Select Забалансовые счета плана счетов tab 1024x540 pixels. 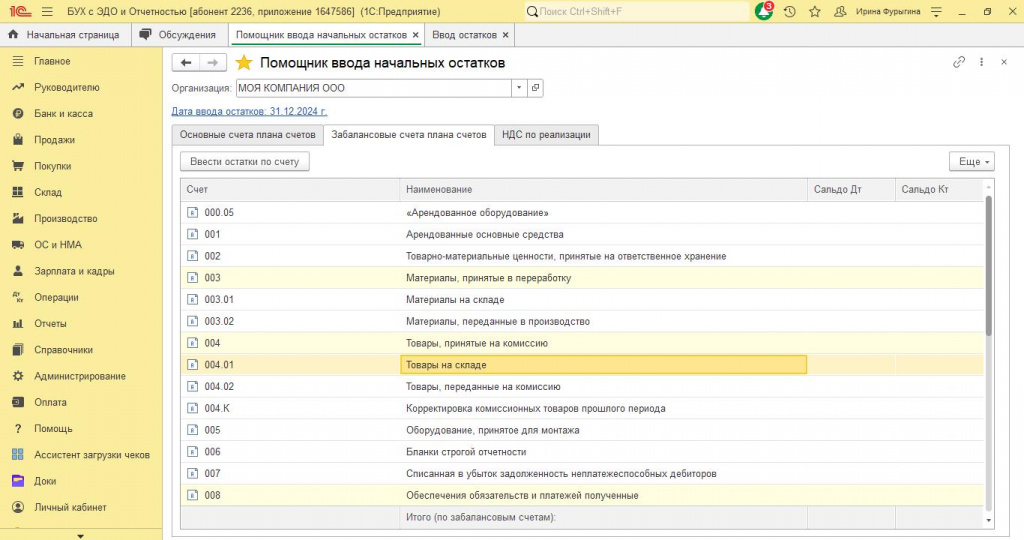click(x=409, y=135)
